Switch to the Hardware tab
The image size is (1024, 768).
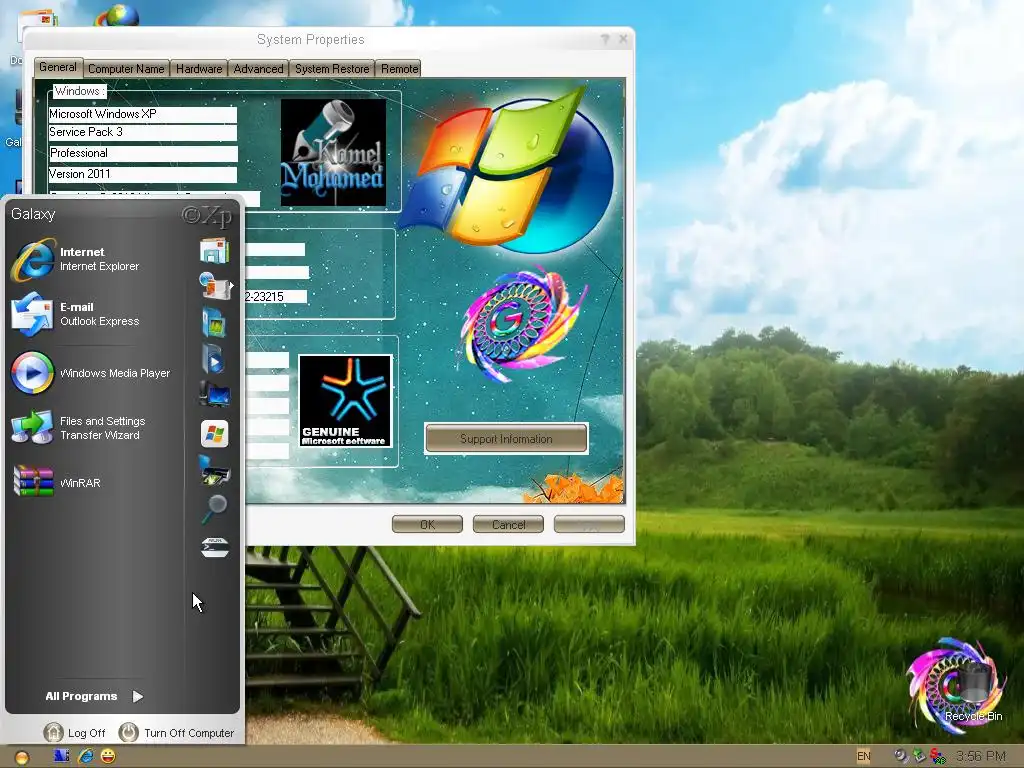pyautogui.click(x=199, y=69)
